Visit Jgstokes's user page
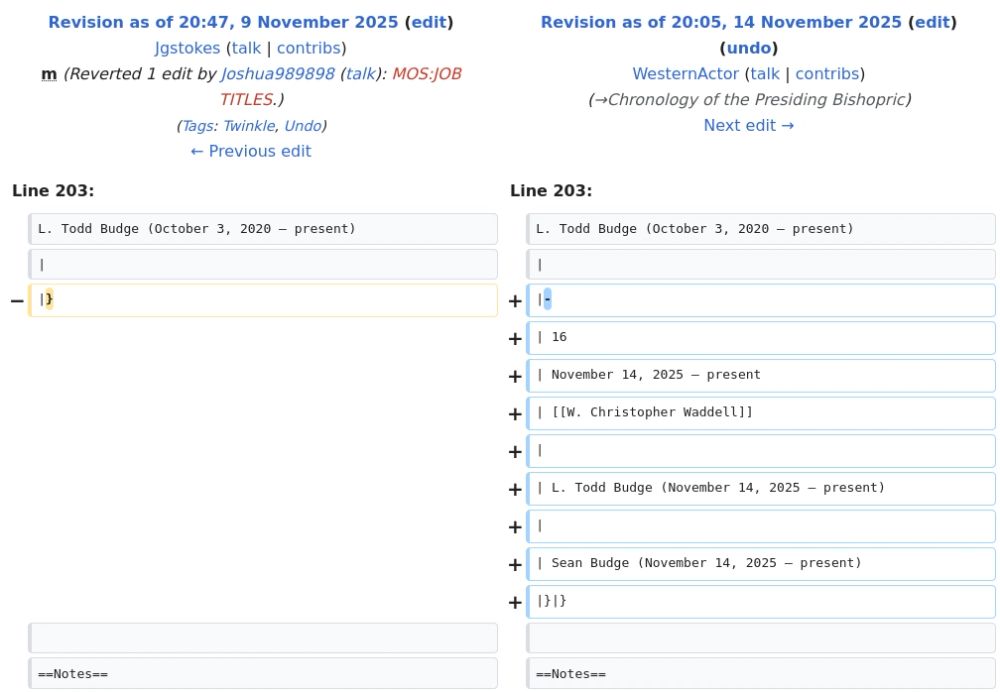Screen dimensions: 1000x692 pyautogui.click(x=187, y=47)
